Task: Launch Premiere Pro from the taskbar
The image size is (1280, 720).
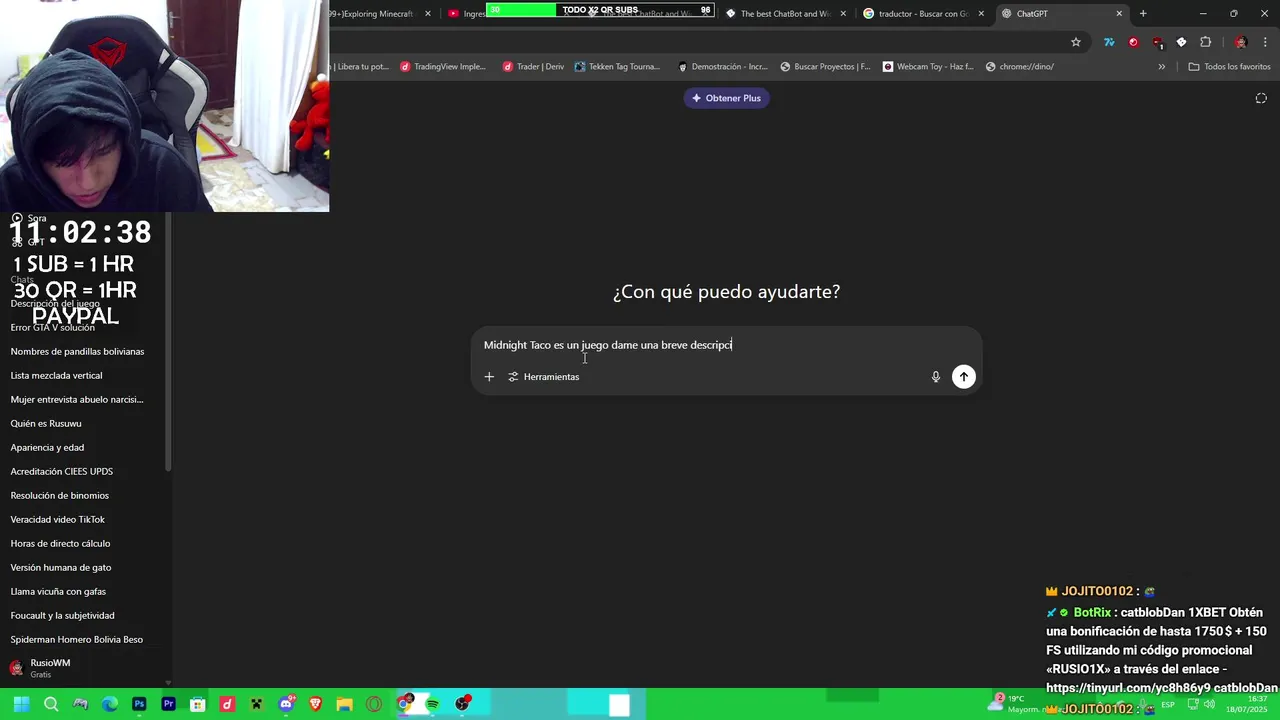Action: point(168,704)
